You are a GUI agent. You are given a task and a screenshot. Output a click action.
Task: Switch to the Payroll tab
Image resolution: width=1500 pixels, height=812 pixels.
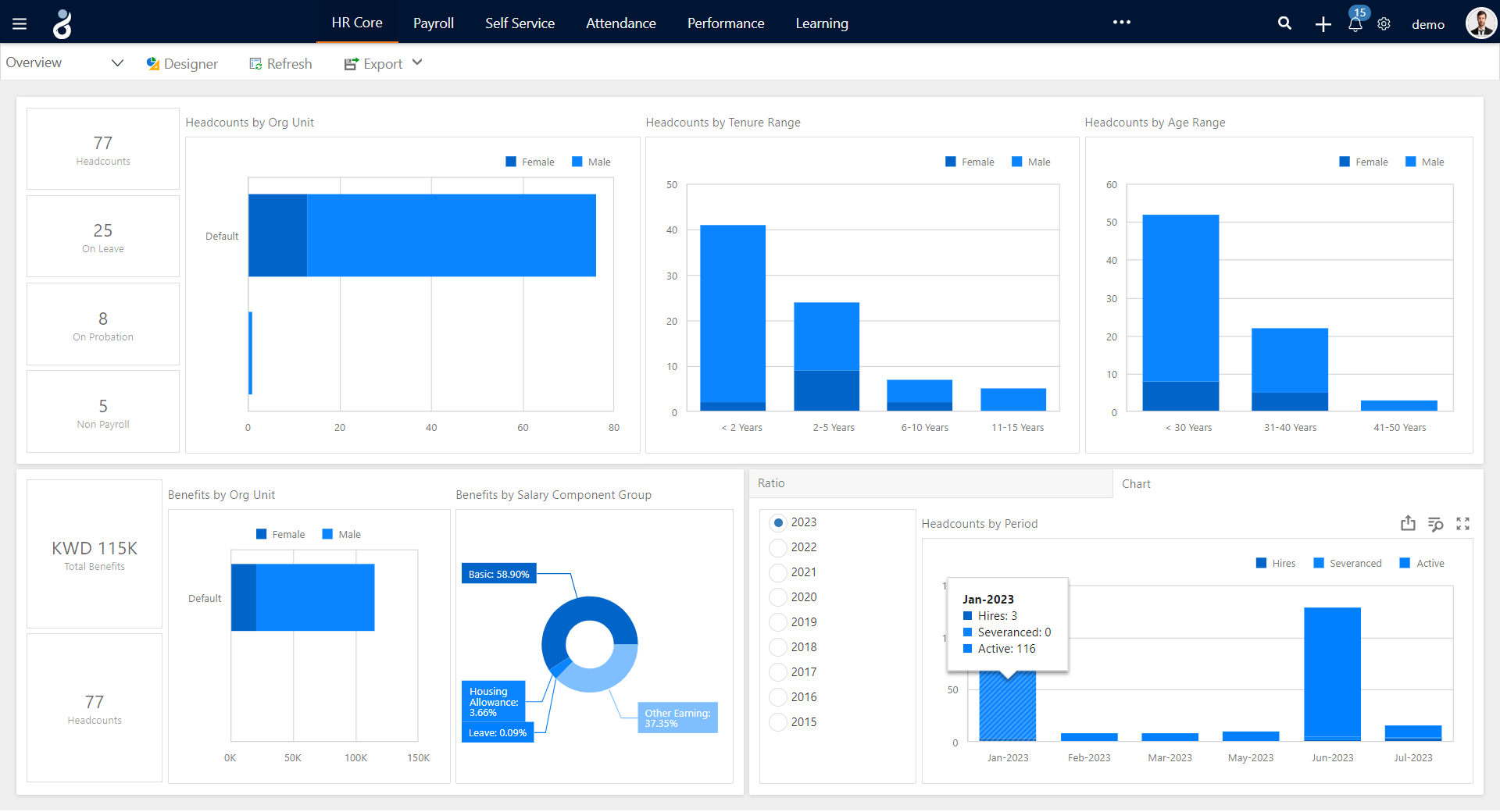pos(433,23)
